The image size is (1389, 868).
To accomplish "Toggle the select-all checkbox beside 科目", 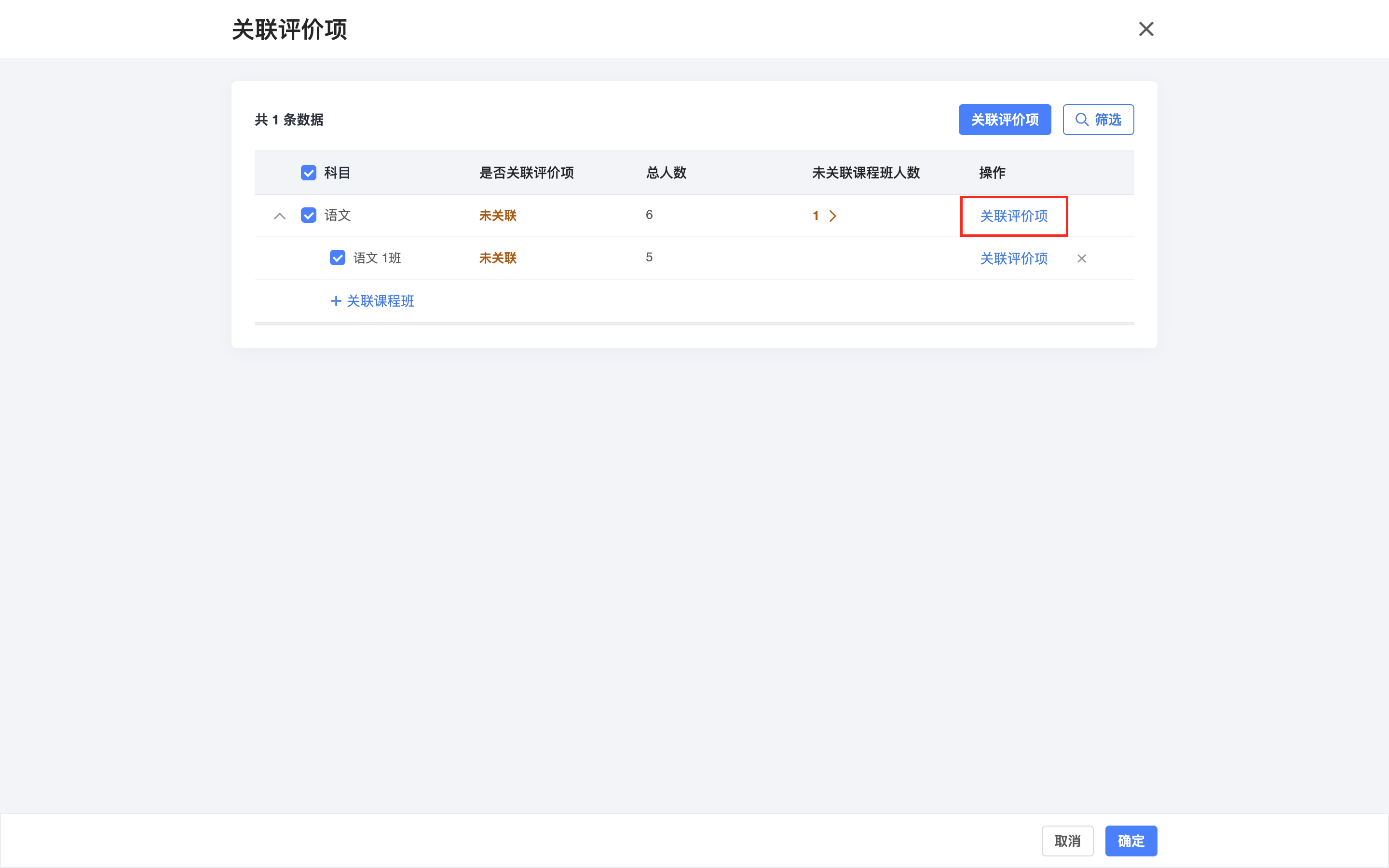I will [309, 173].
